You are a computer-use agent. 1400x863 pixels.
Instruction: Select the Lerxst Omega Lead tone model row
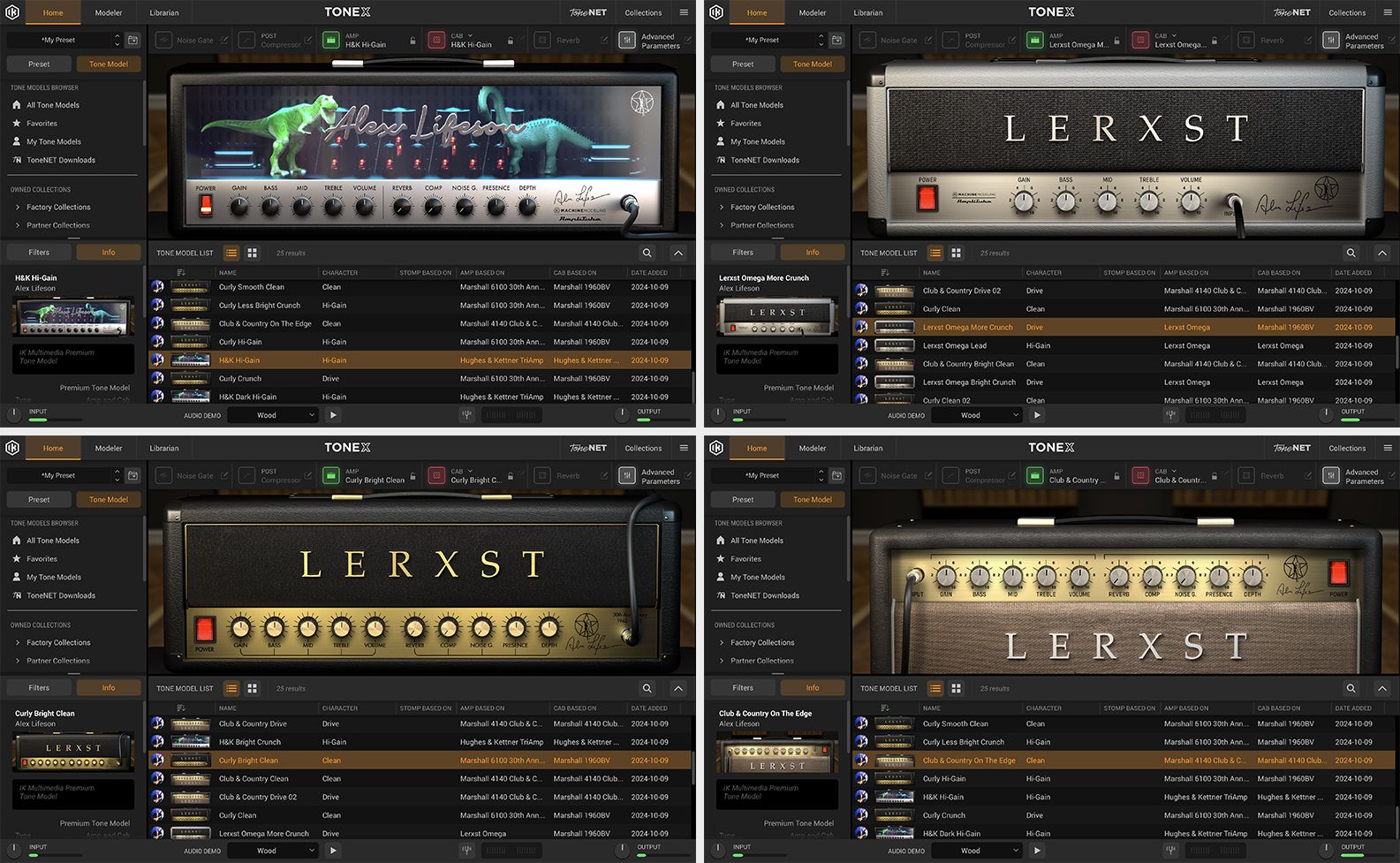click(954, 345)
